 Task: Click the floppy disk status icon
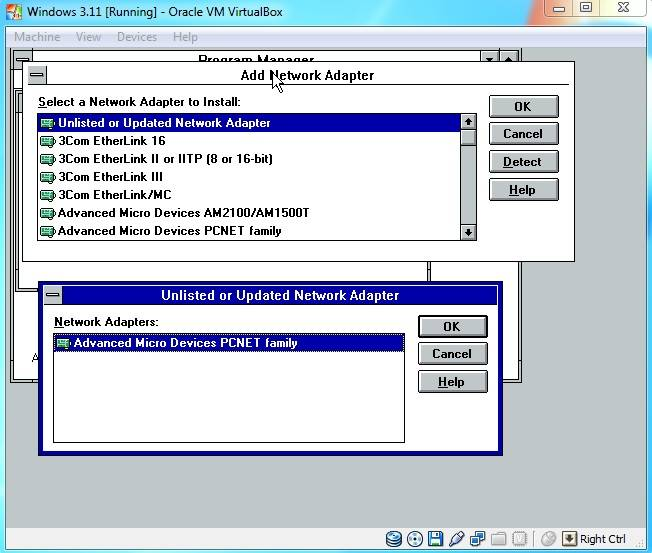click(435, 539)
